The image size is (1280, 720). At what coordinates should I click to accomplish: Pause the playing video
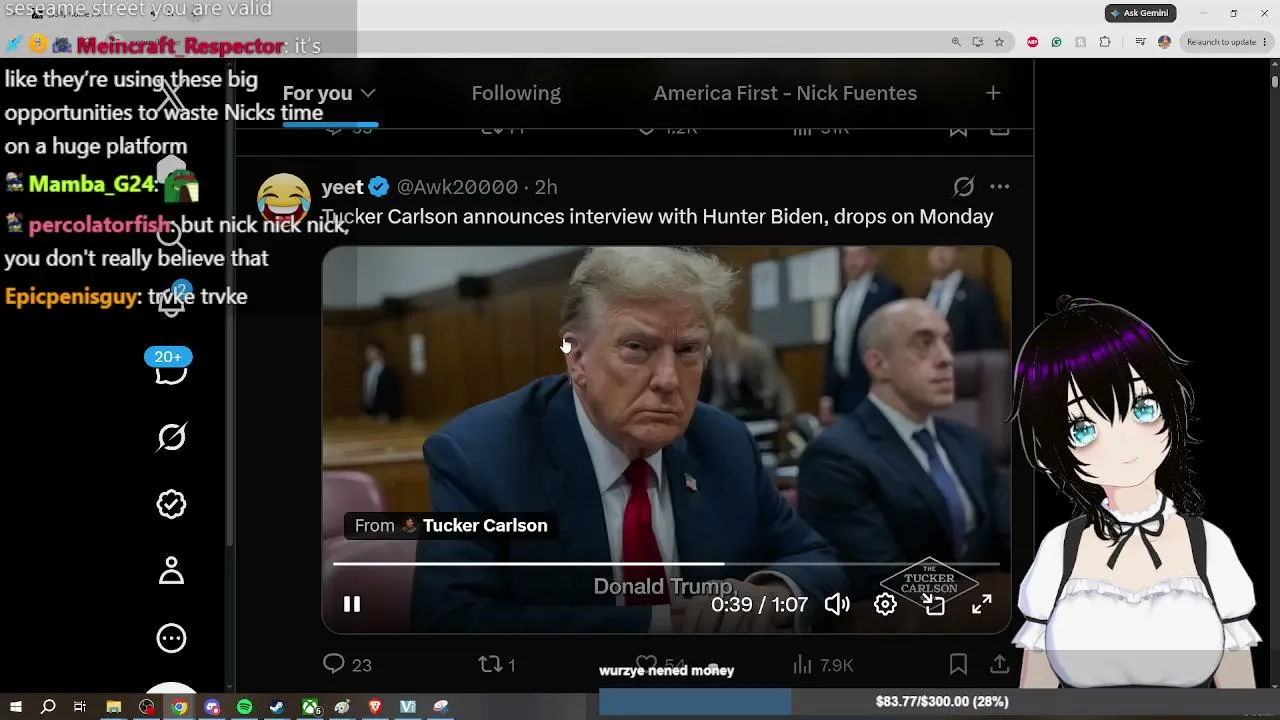[352, 604]
